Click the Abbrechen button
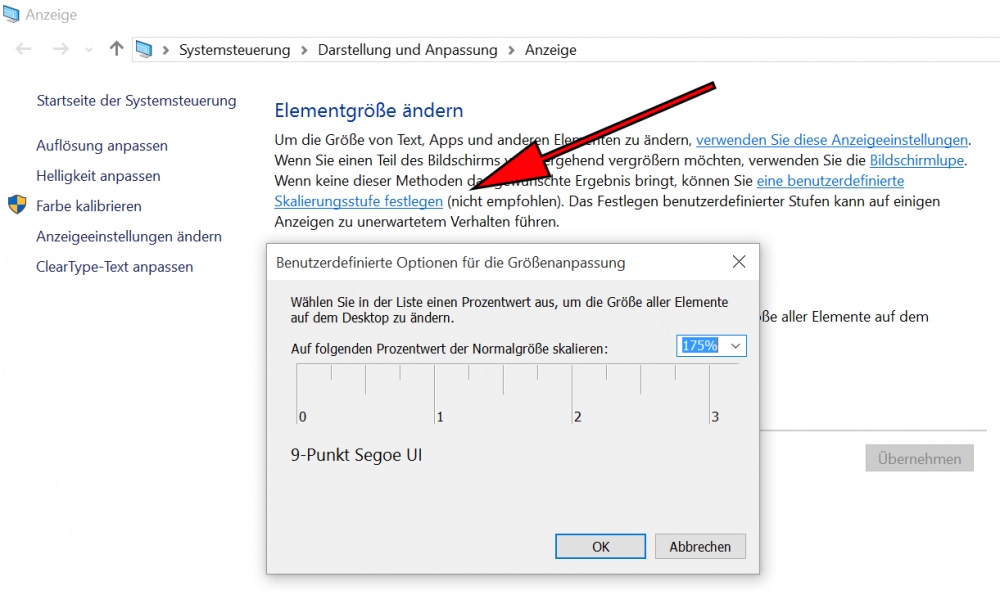The width and height of the screenshot is (1000, 604). pos(700,547)
